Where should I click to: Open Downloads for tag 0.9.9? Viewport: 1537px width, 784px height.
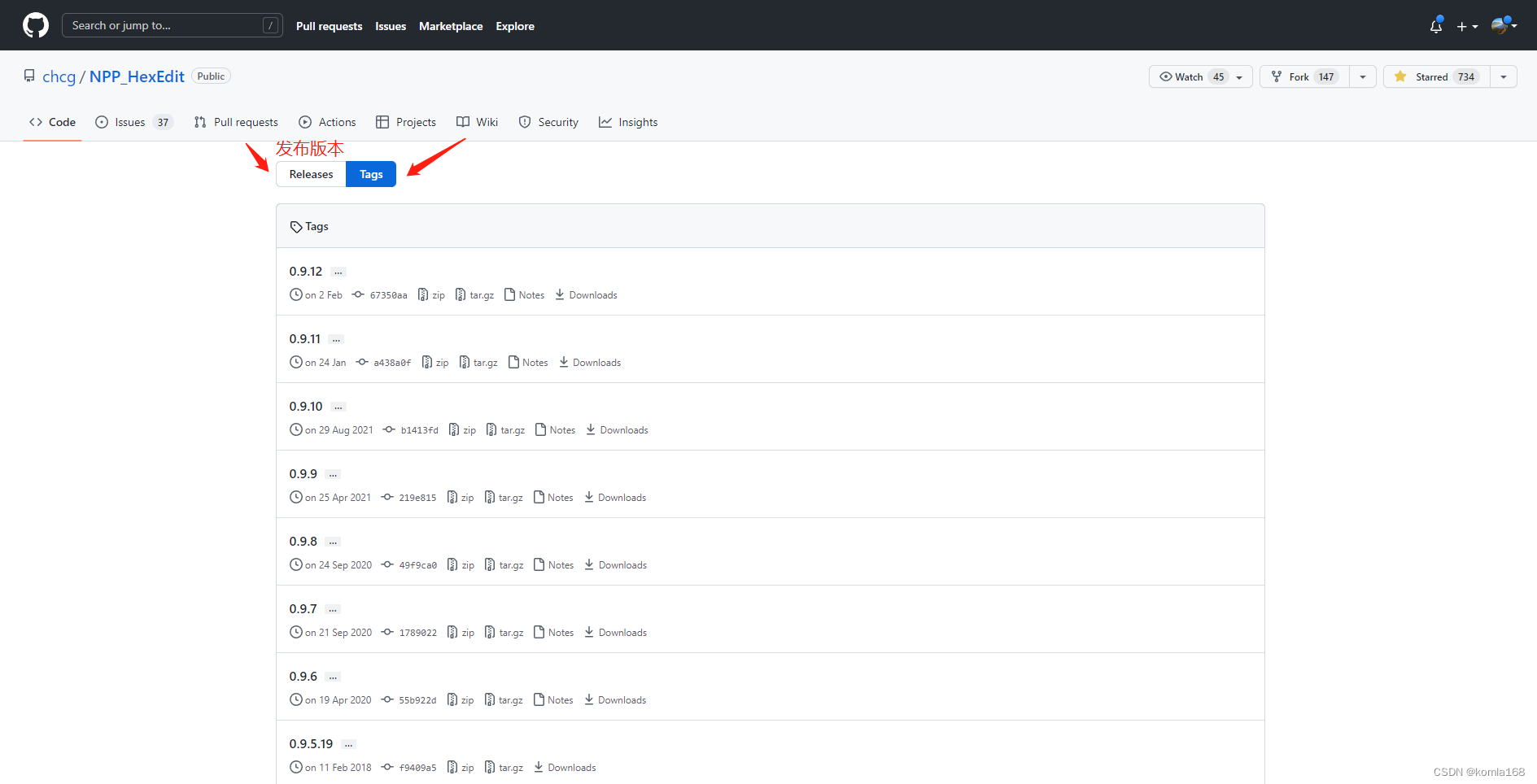pos(615,497)
